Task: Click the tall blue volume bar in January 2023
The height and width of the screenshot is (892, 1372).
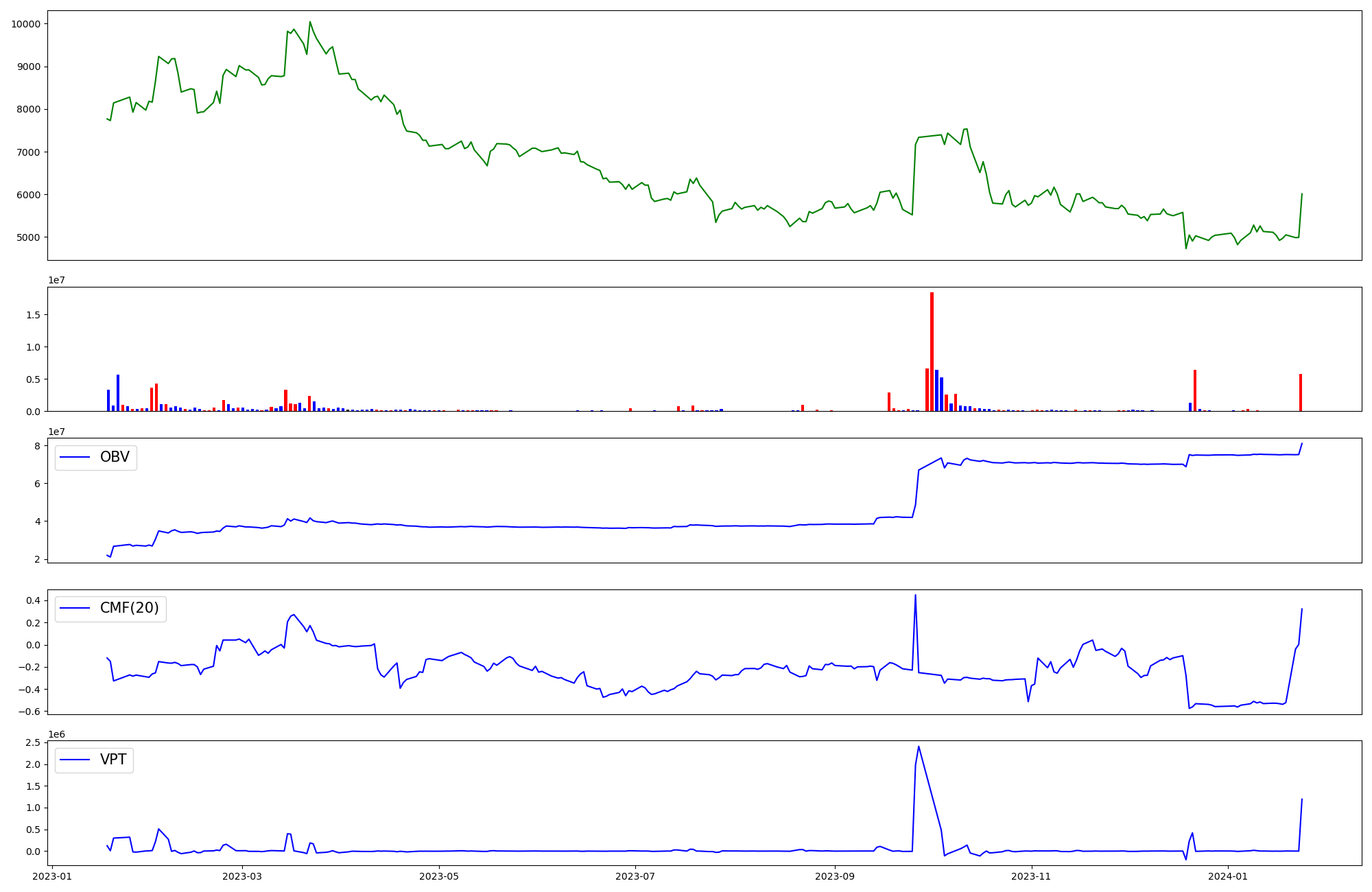Action: coord(118,392)
